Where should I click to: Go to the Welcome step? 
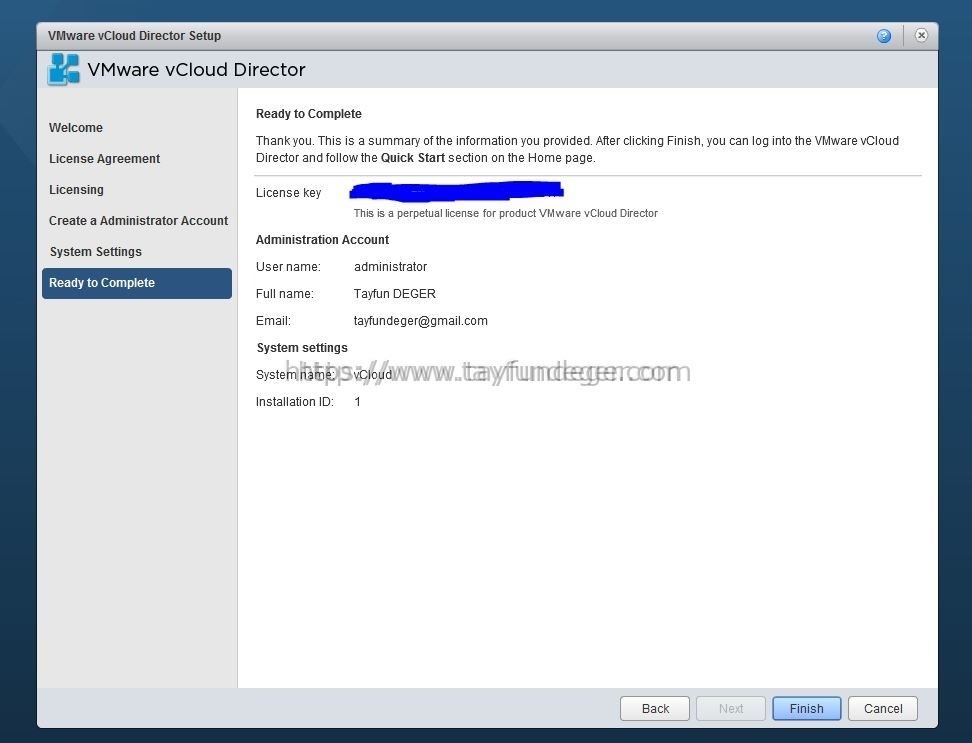(x=76, y=128)
